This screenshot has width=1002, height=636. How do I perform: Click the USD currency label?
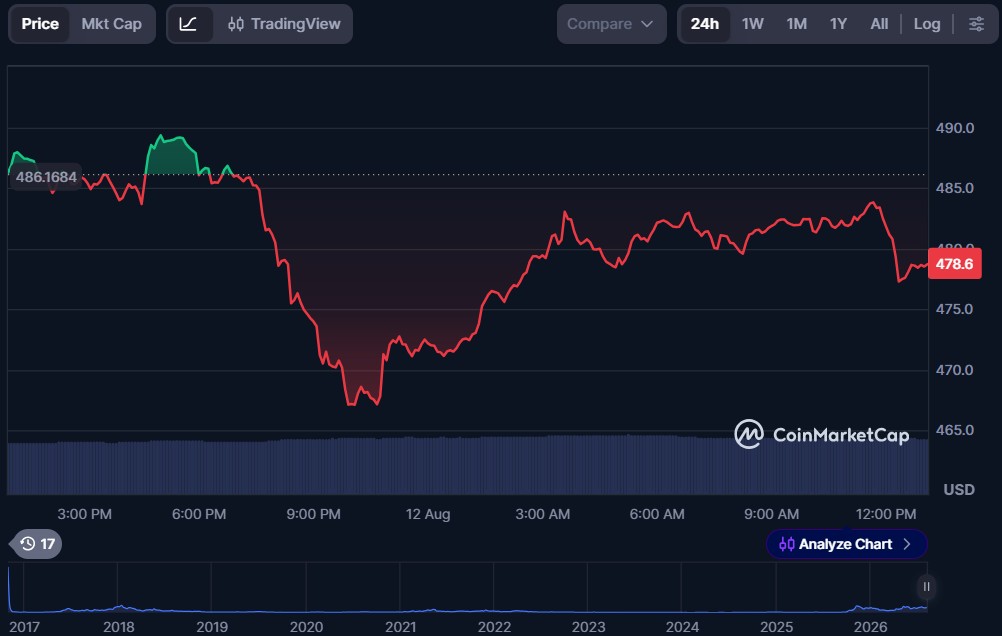[x=959, y=490]
